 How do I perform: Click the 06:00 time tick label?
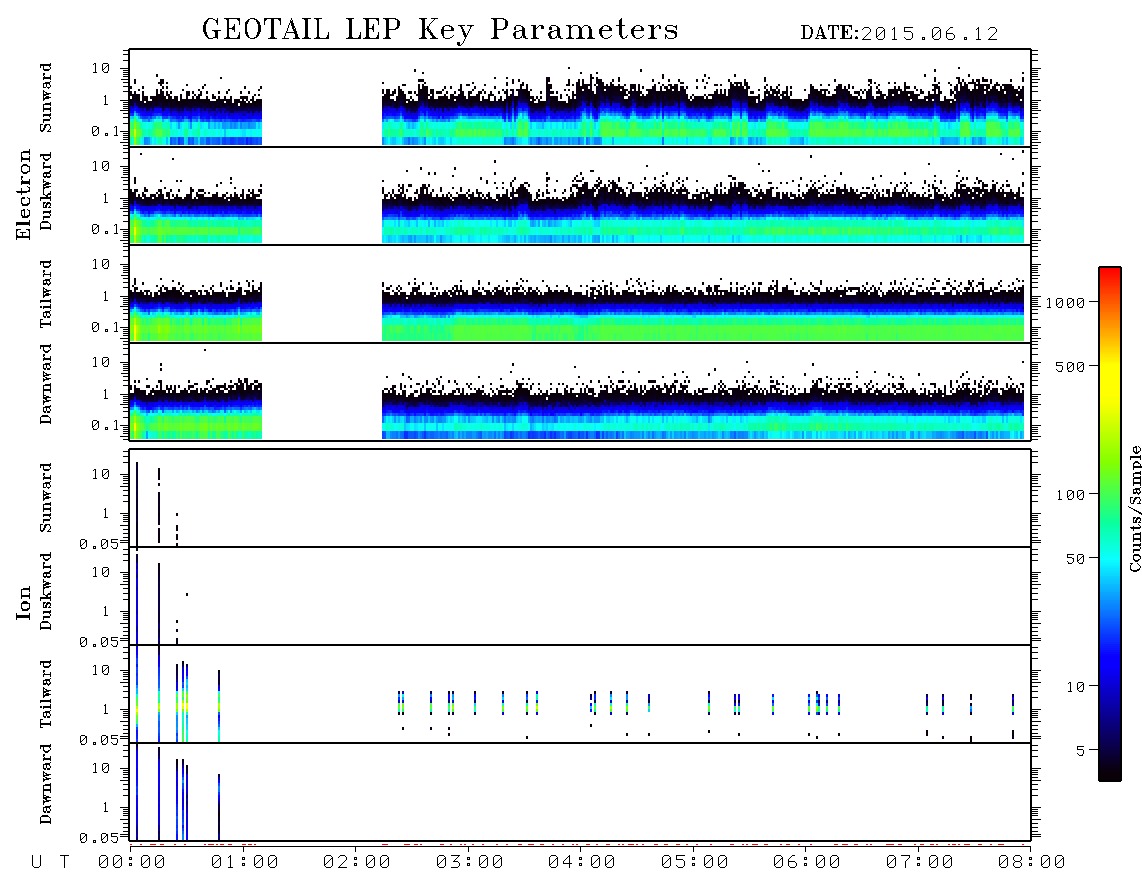(x=807, y=863)
